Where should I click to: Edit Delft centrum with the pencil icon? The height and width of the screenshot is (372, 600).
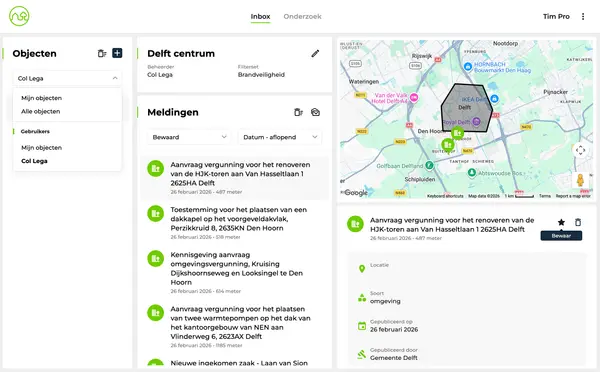point(315,54)
